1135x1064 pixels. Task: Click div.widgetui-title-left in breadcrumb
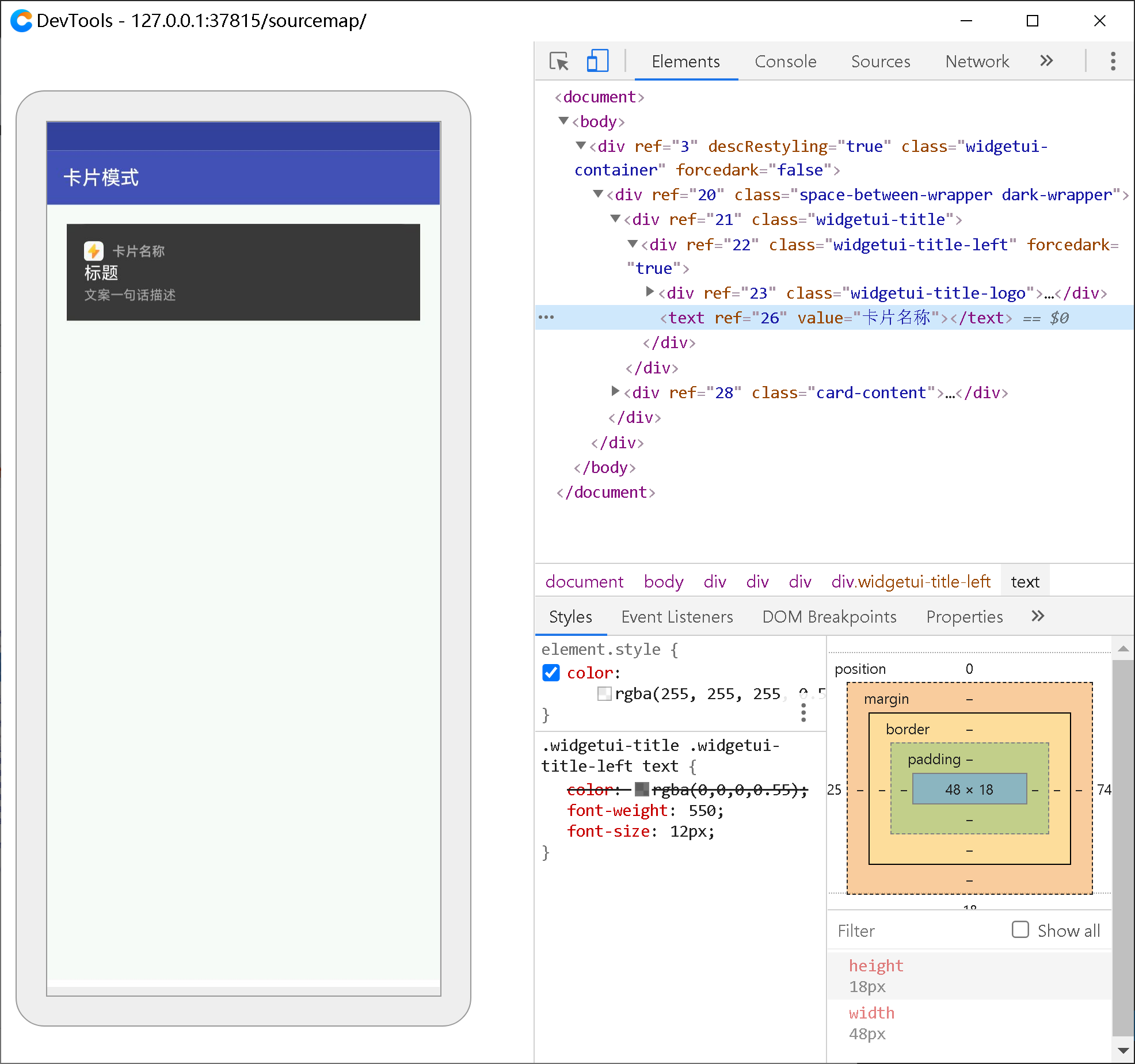[911, 582]
